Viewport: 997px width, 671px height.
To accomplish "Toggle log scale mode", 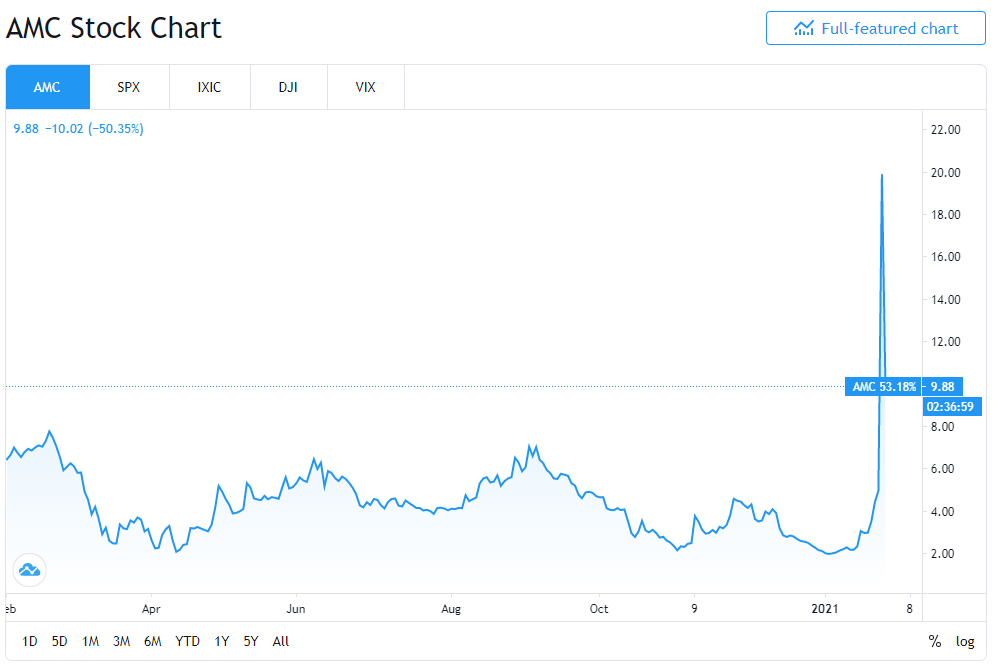I will [965, 641].
